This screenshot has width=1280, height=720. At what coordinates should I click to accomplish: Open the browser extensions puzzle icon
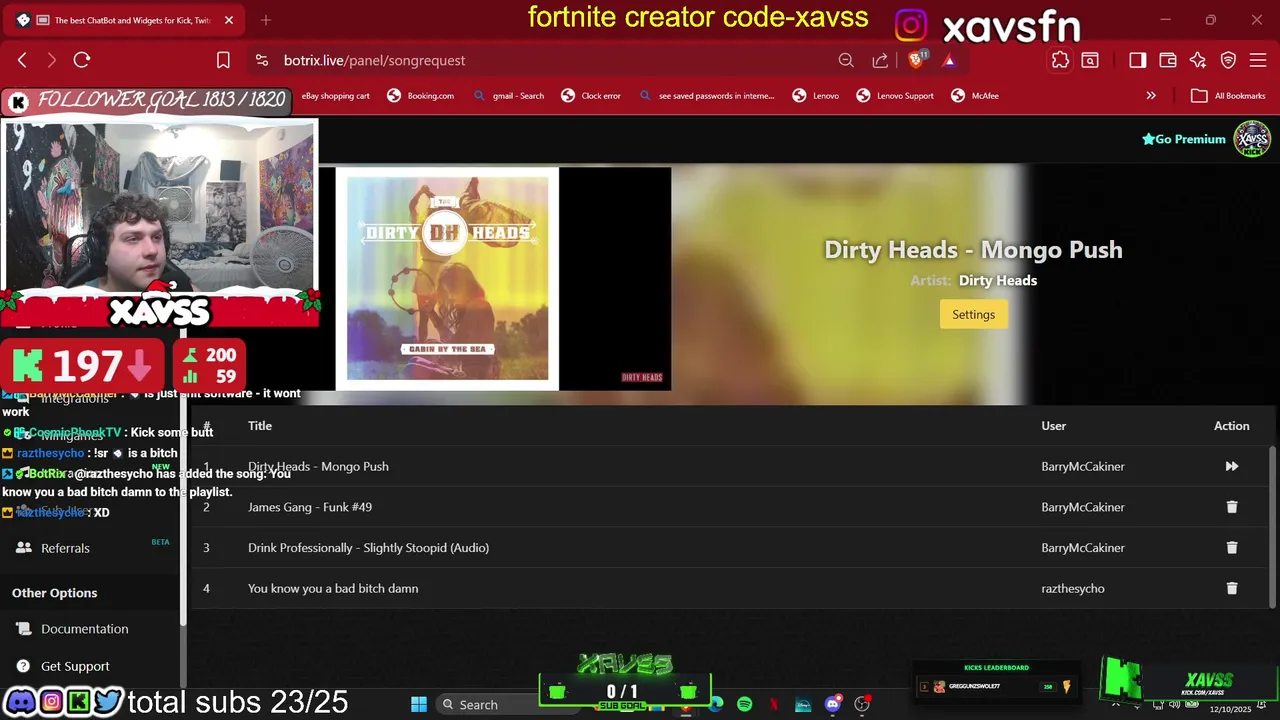click(1060, 60)
